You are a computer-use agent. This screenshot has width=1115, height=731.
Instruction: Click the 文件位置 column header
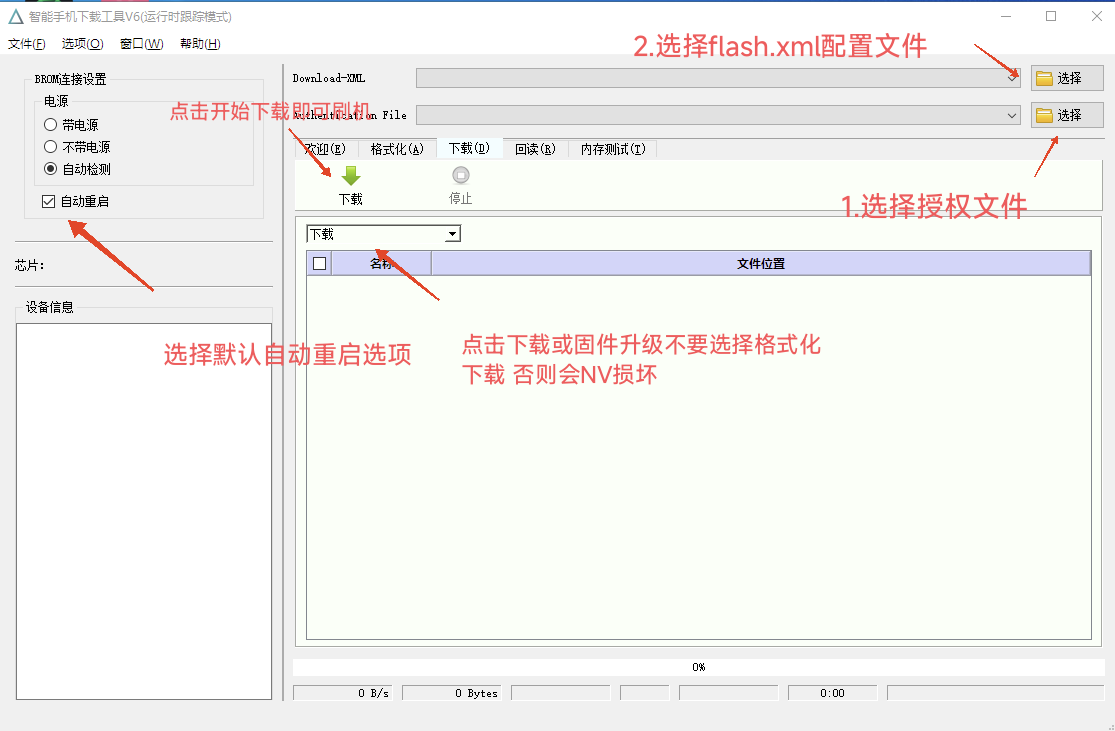(761, 264)
